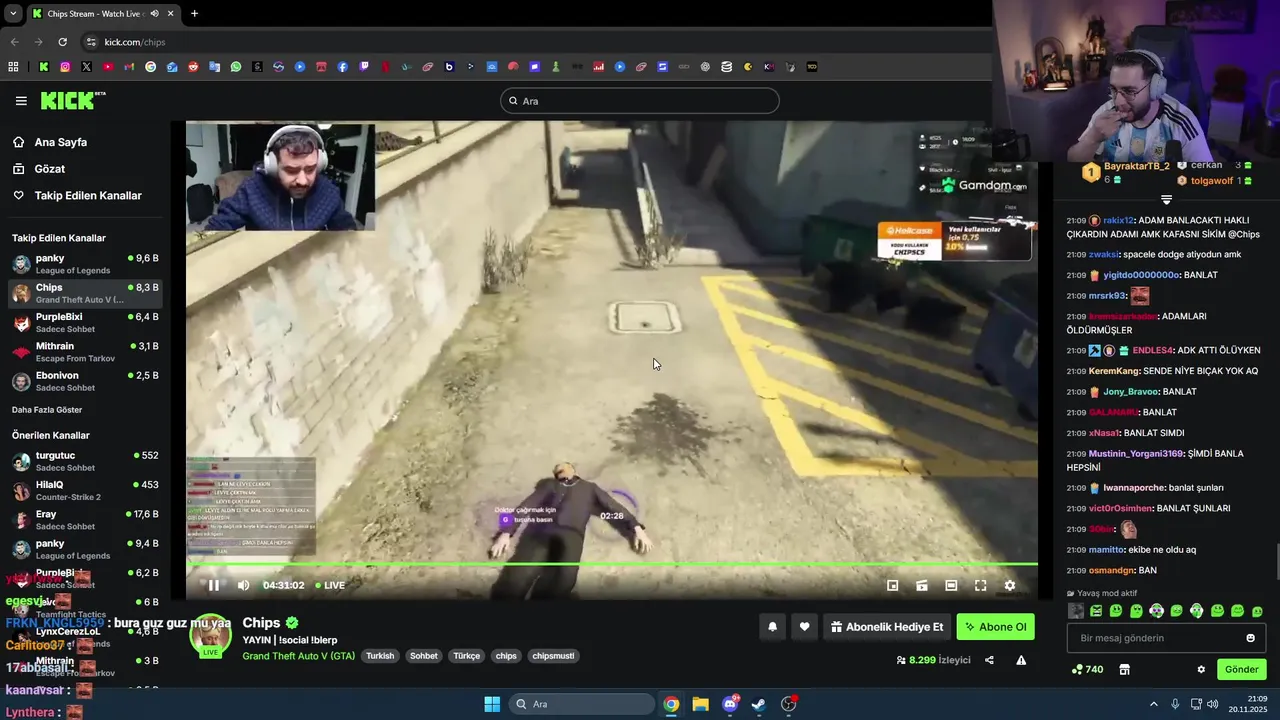
Task: Open Windows Start menu
Action: (x=492, y=704)
